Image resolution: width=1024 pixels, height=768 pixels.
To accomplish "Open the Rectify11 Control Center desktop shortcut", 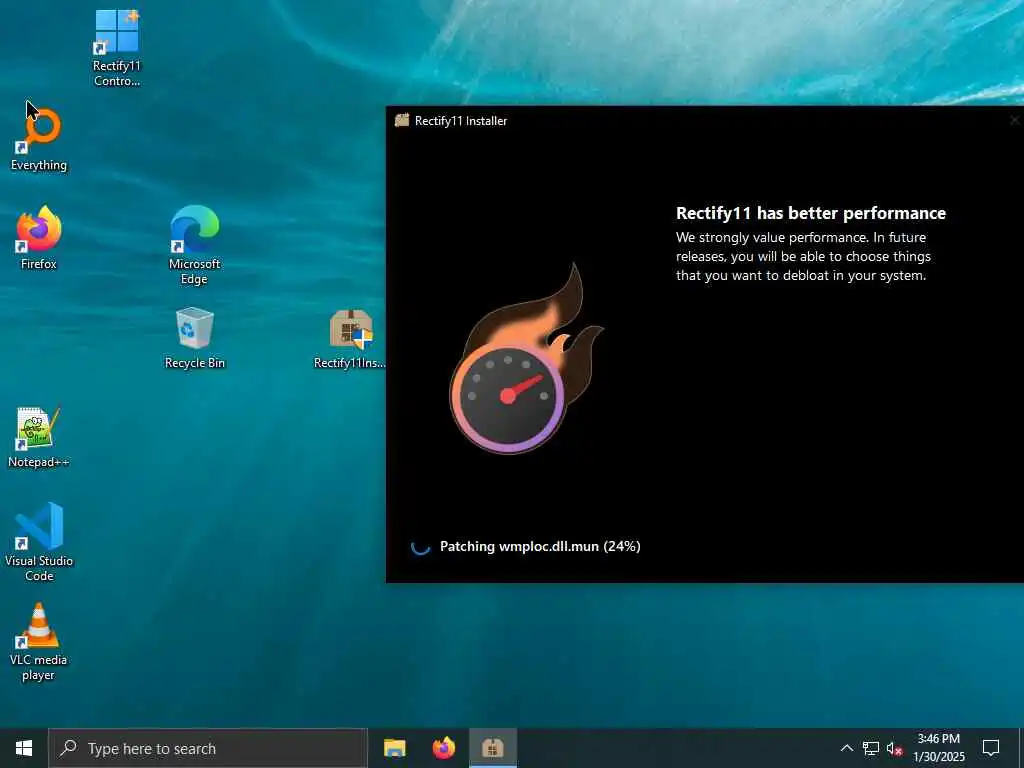I will 116,48.
